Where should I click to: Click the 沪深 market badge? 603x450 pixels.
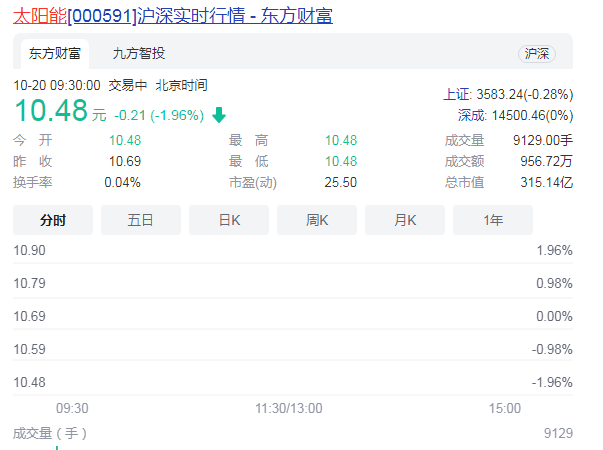(536, 54)
